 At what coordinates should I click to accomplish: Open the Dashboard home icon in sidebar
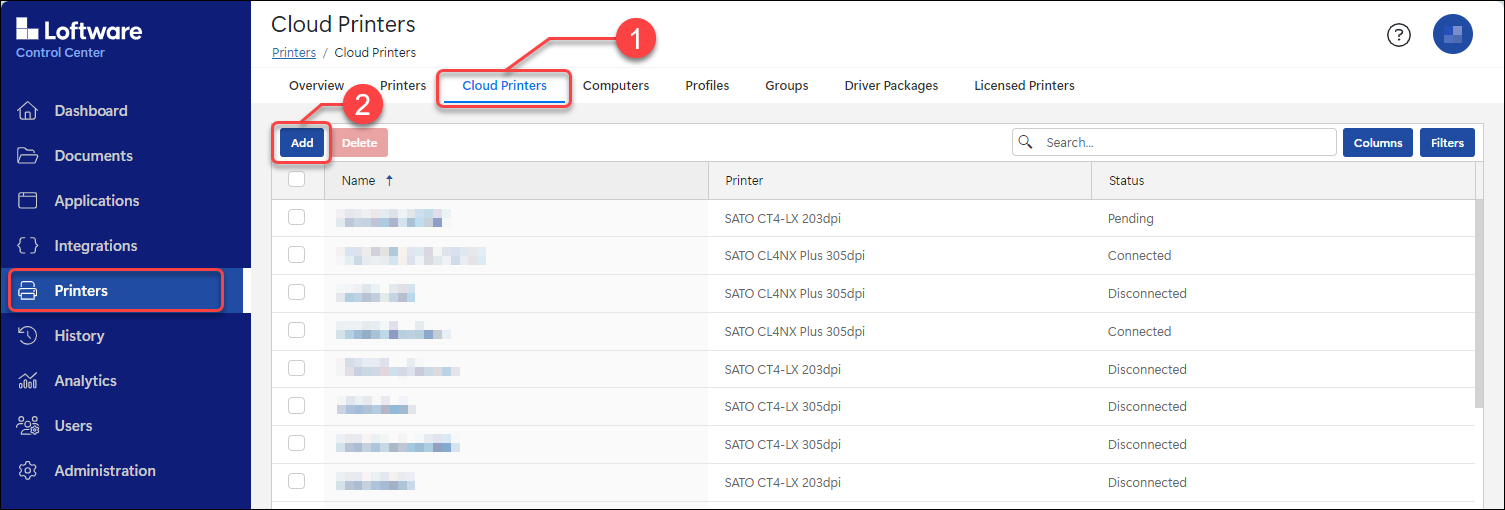click(28, 111)
